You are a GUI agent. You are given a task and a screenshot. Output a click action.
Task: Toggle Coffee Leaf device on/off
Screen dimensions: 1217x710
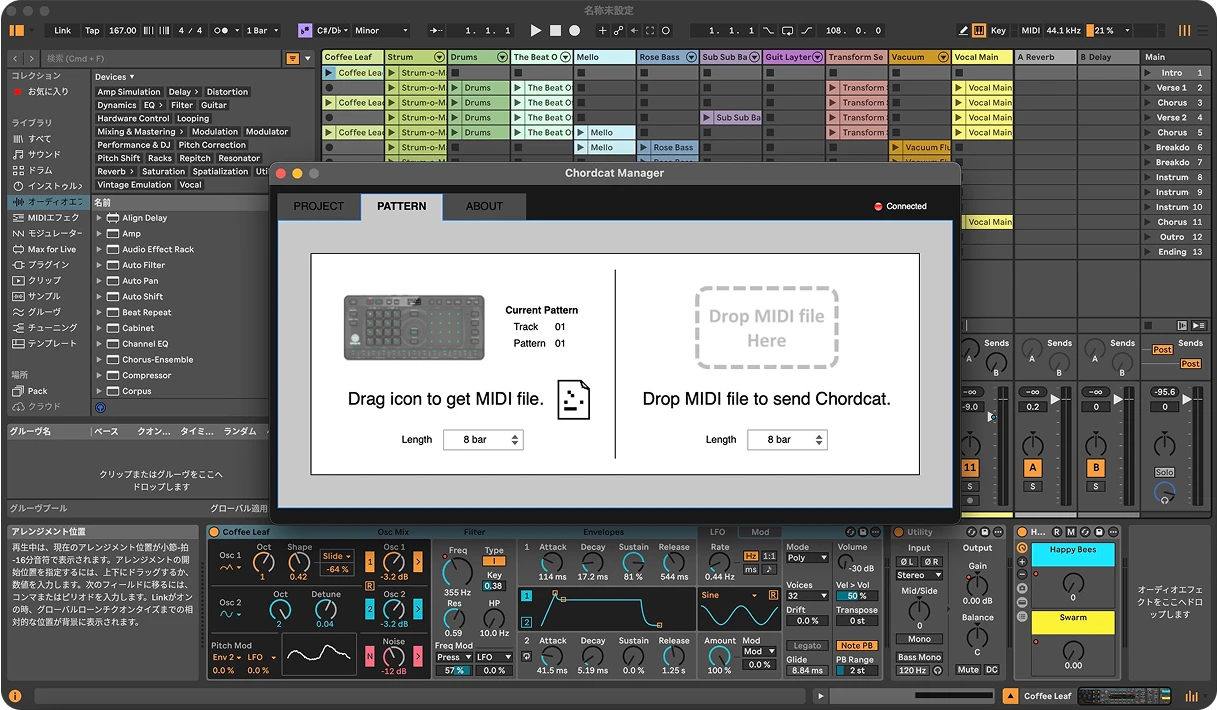tap(215, 532)
